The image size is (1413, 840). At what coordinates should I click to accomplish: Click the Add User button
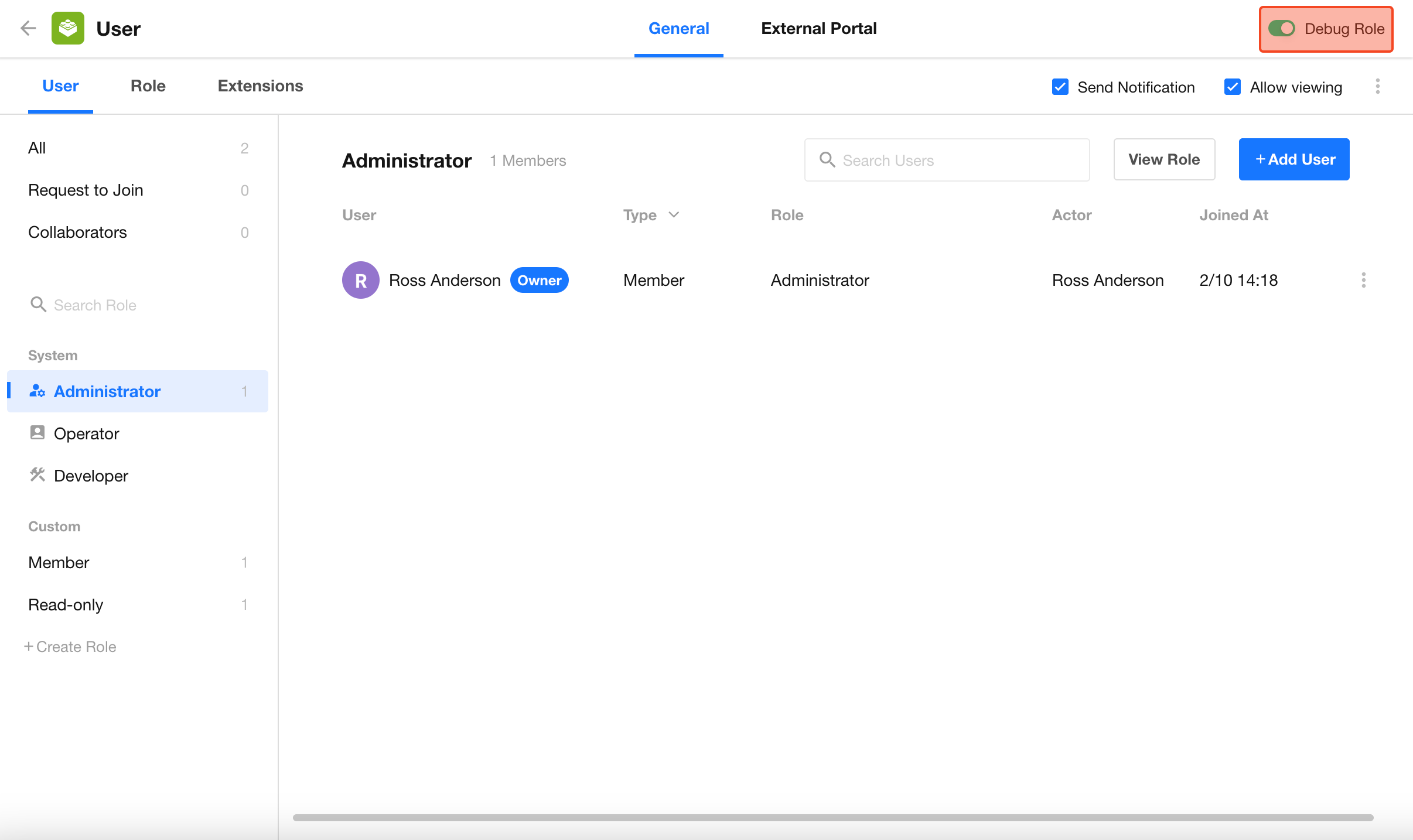[1294, 159]
